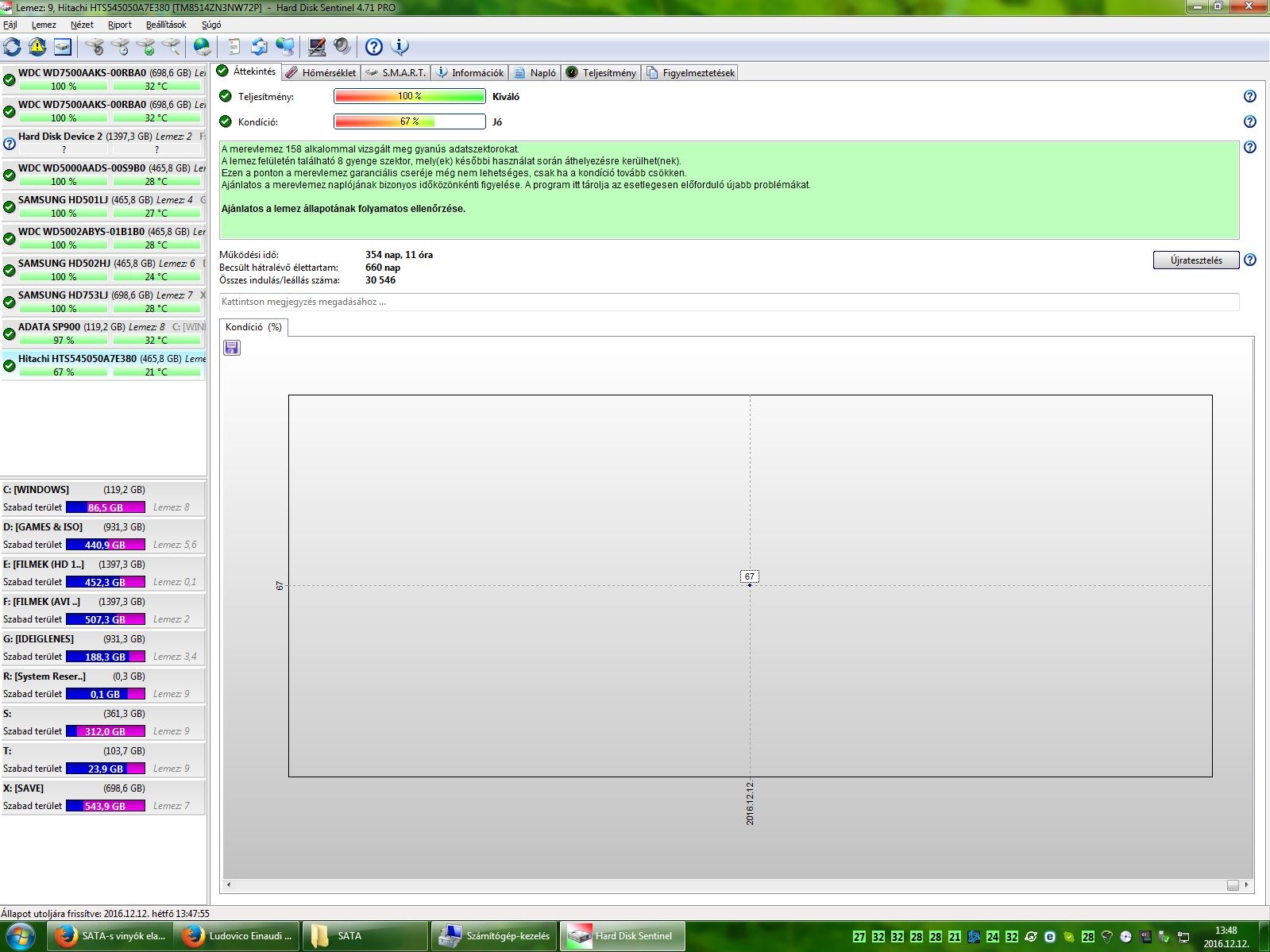Click the disk with speaker test icon
This screenshot has height=952, width=1270.
tap(95, 47)
